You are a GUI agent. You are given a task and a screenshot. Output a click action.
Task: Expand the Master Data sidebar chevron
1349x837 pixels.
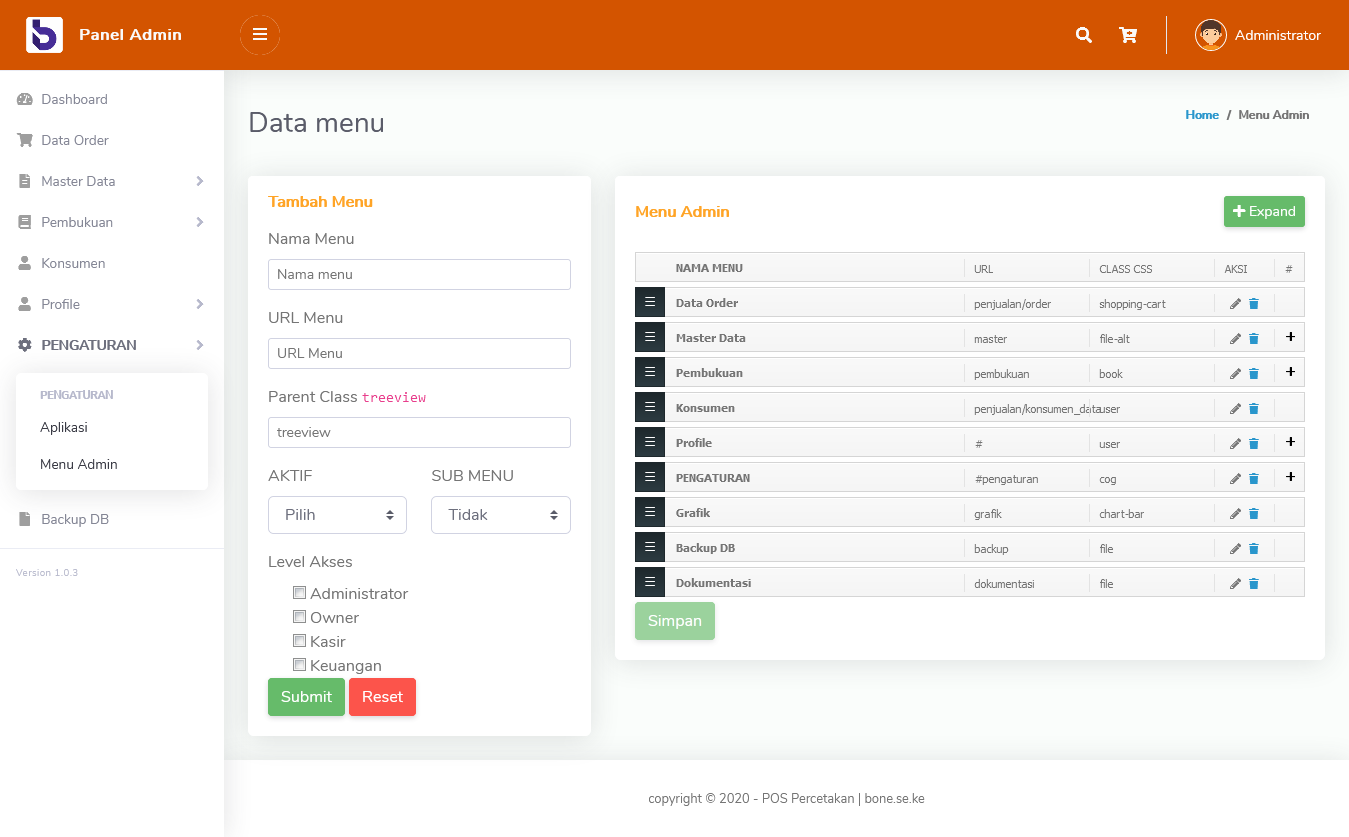point(198,181)
